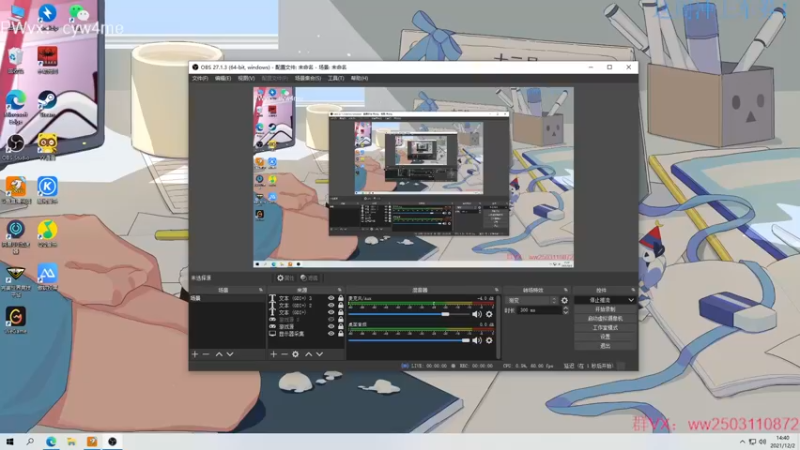Click the 启动虚拟摄像机 button
This screenshot has width=800, height=450.
[605, 319]
